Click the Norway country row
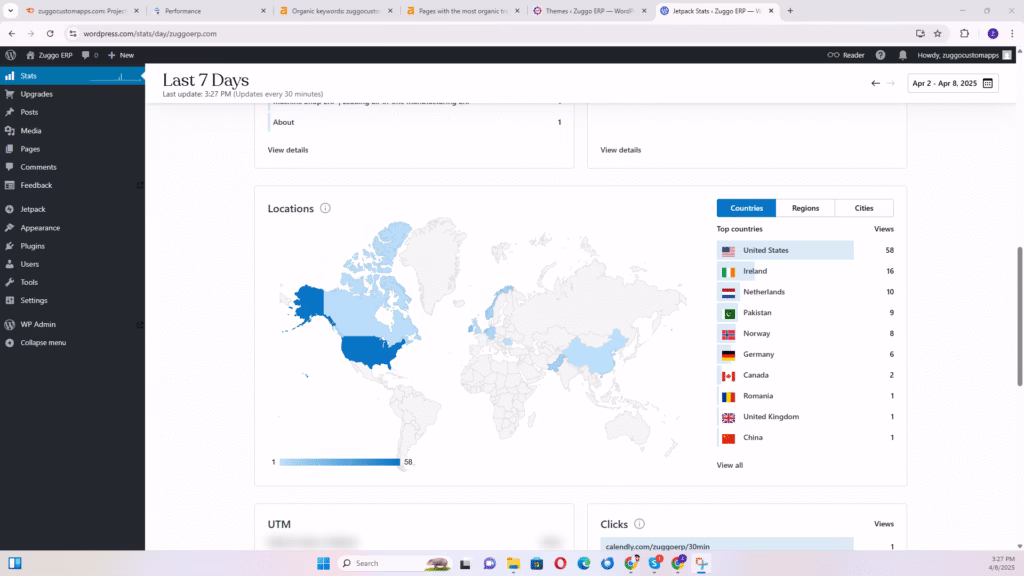The width and height of the screenshot is (1024, 576). (x=805, y=334)
